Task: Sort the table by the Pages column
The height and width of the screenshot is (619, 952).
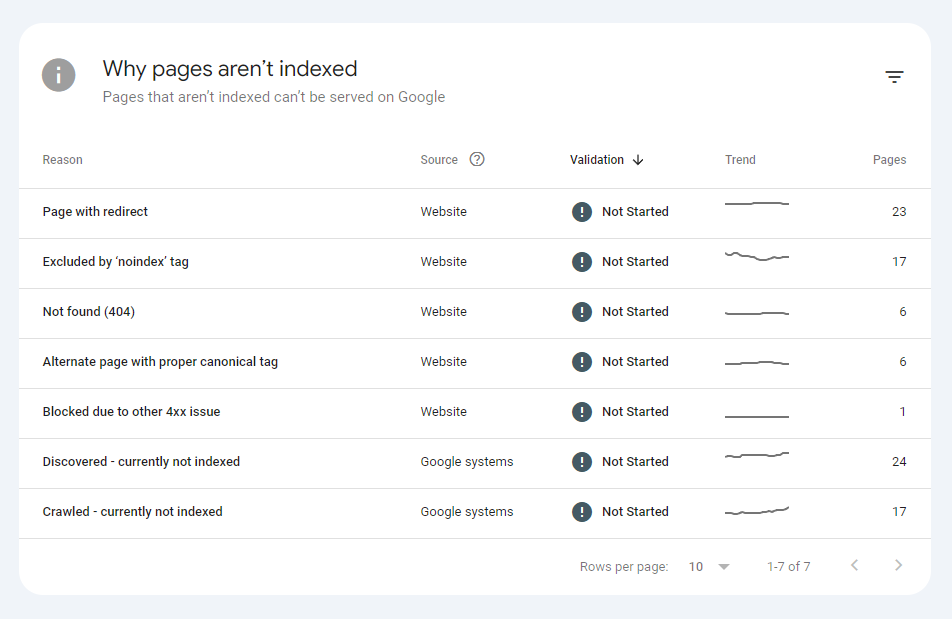Action: click(889, 159)
